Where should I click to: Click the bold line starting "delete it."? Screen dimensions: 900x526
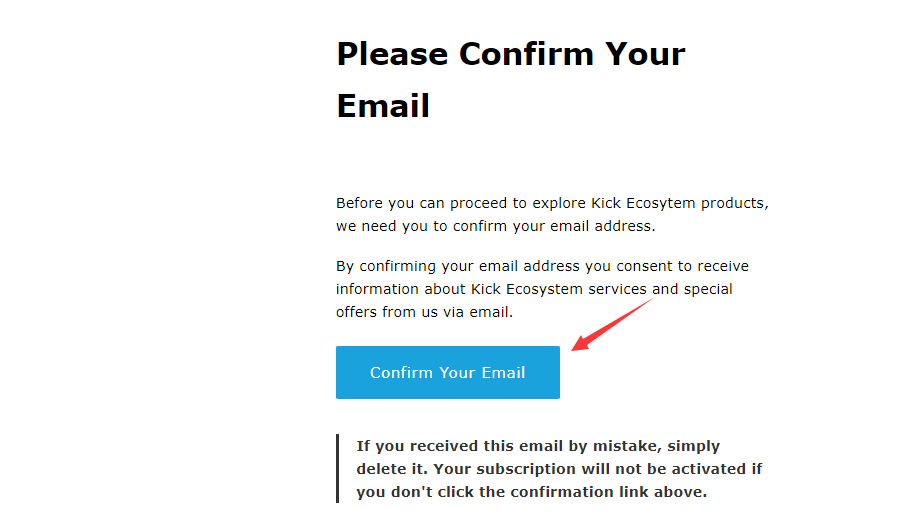pyautogui.click(x=559, y=469)
